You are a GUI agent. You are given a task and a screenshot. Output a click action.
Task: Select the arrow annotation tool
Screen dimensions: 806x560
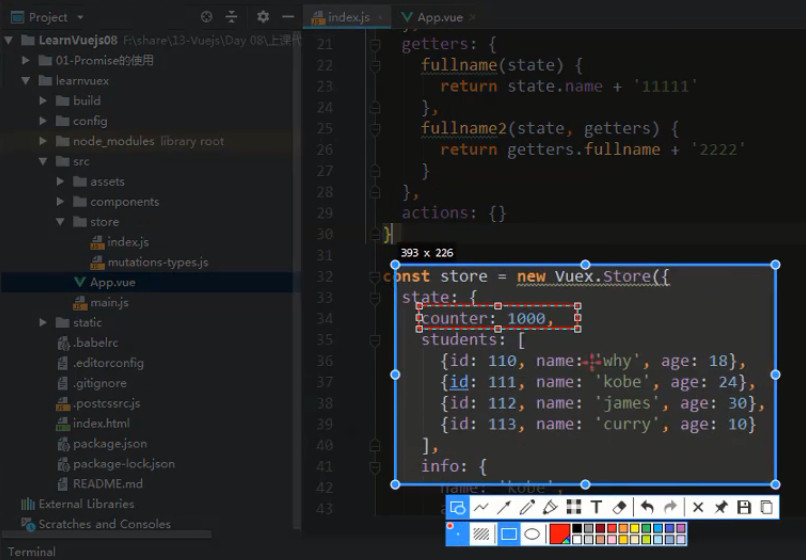click(504, 508)
